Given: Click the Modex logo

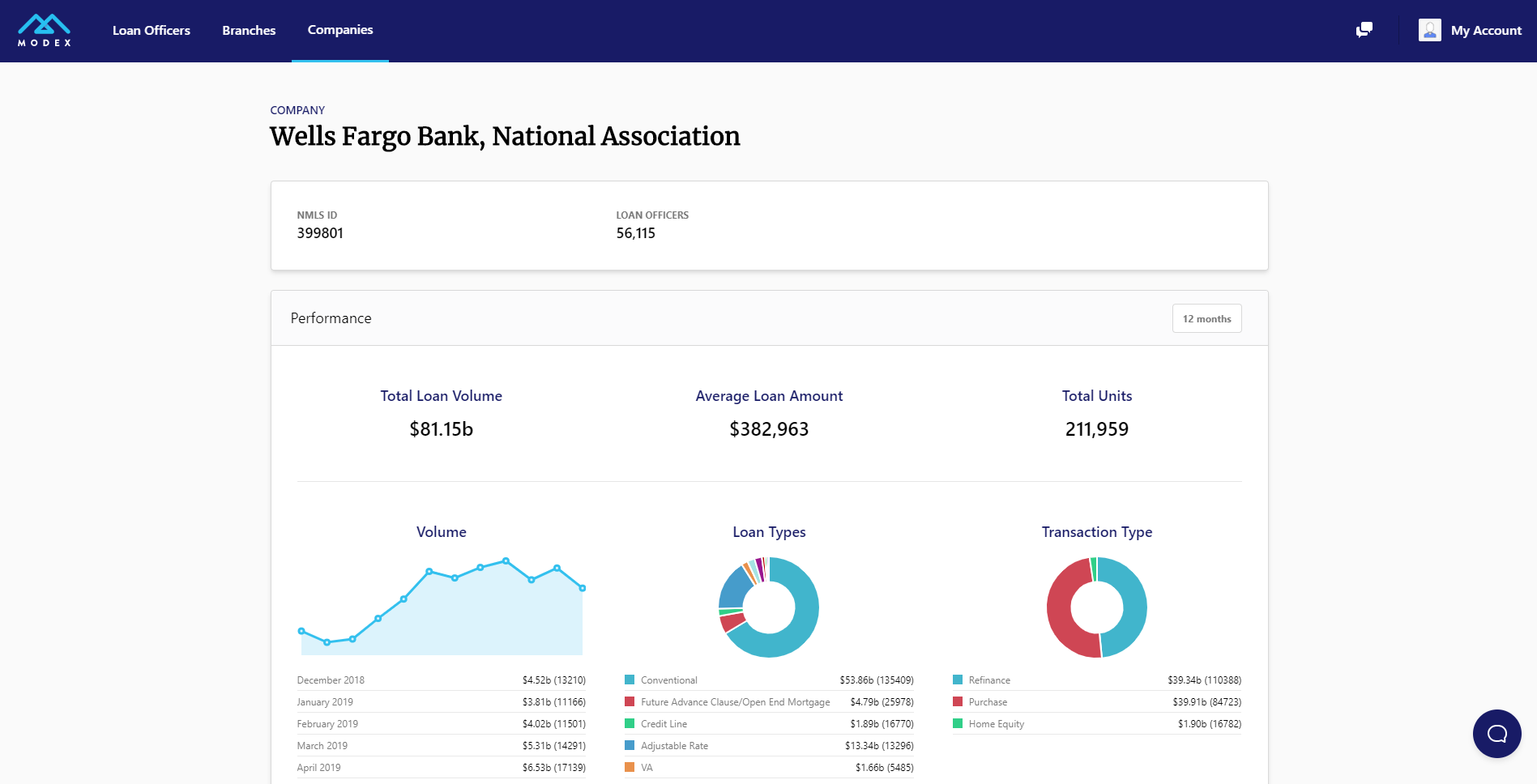Looking at the screenshot, I should coord(45,30).
